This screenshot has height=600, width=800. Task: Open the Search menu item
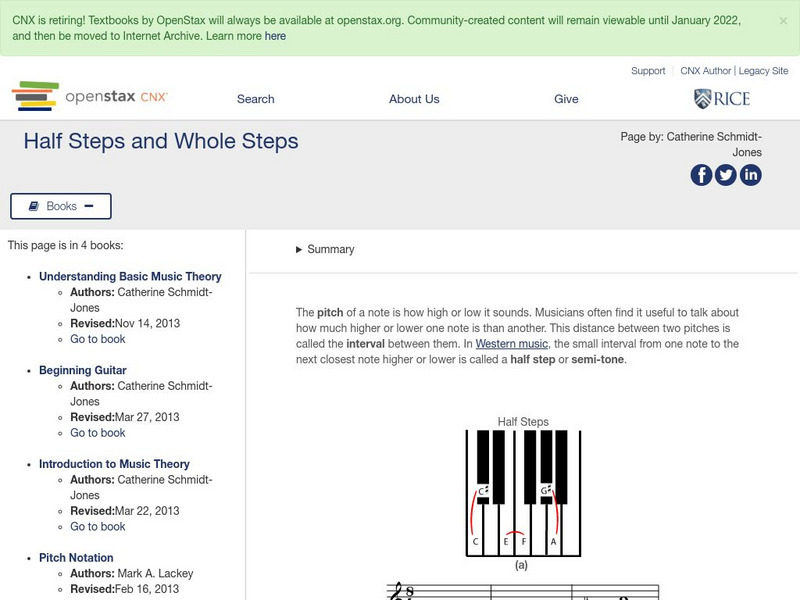[255, 99]
